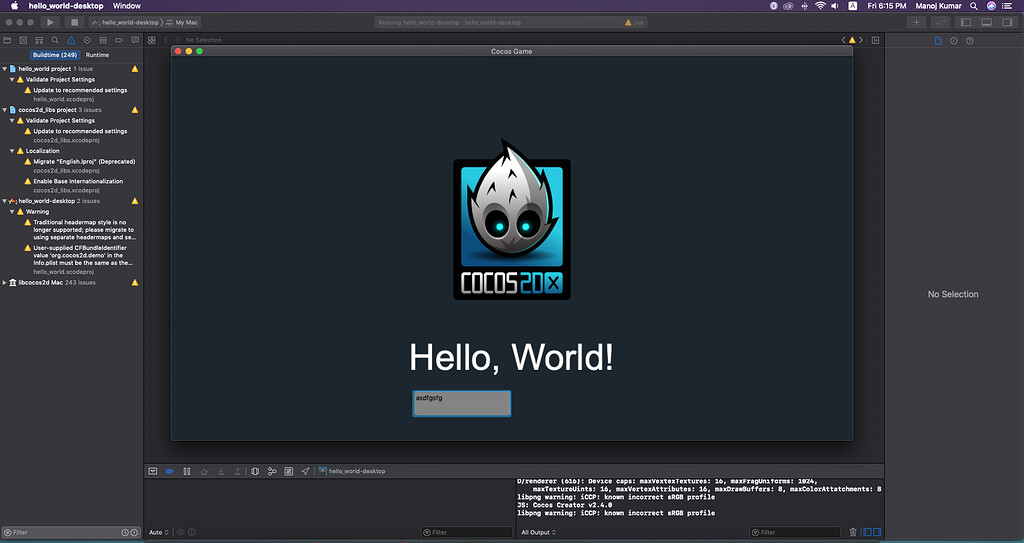The image size is (1024, 543).
Task: Collapse the hello_world-desktop issues group
Action: point(5,201)
